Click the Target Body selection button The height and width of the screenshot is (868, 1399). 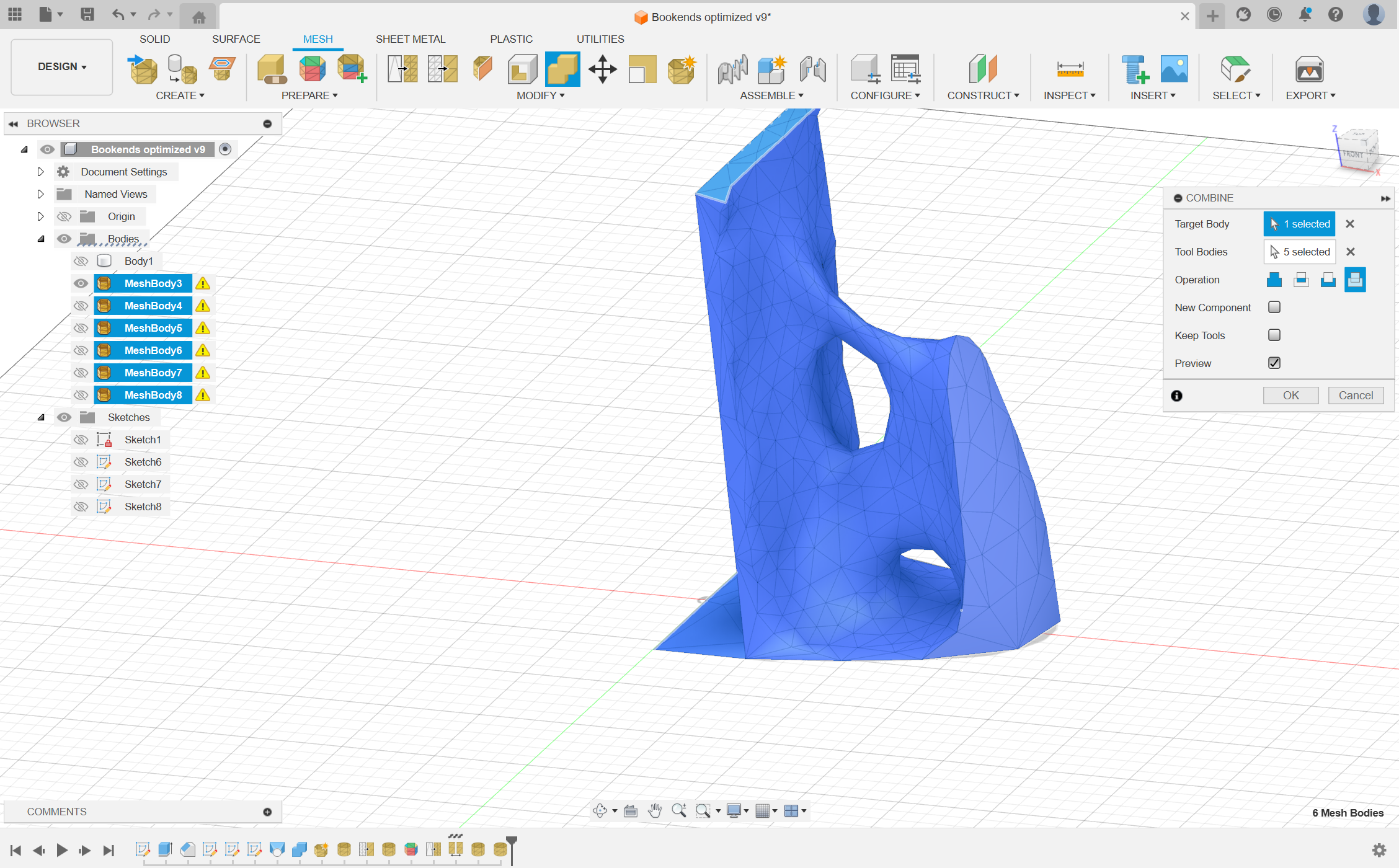1299,224
